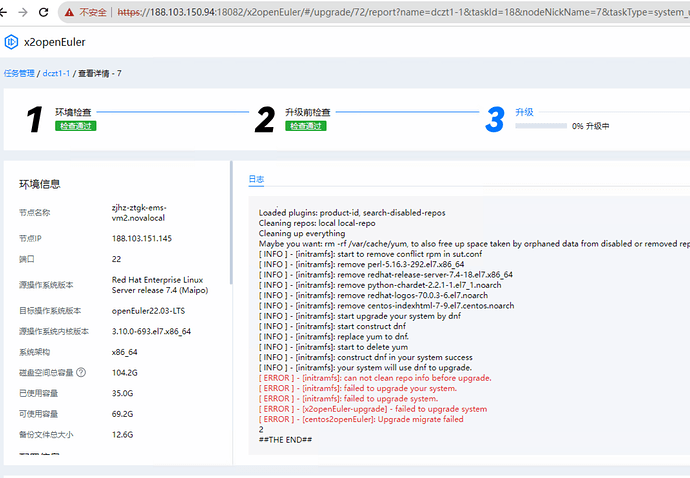Open the 任务管理 breadcrumb link

click(18, 73)
